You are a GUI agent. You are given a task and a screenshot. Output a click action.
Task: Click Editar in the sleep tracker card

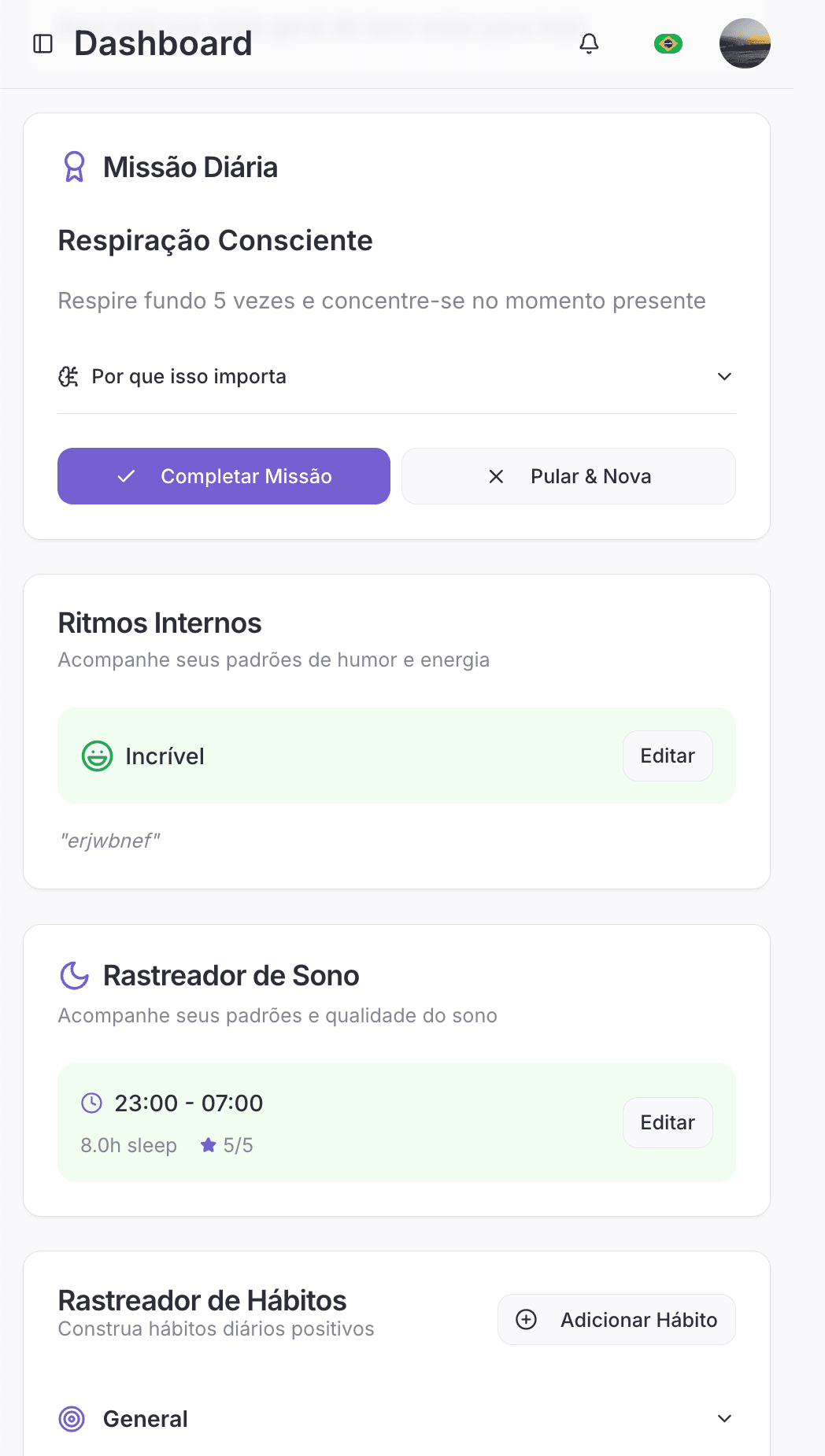pyautogui.click(x=667, y=1122)
